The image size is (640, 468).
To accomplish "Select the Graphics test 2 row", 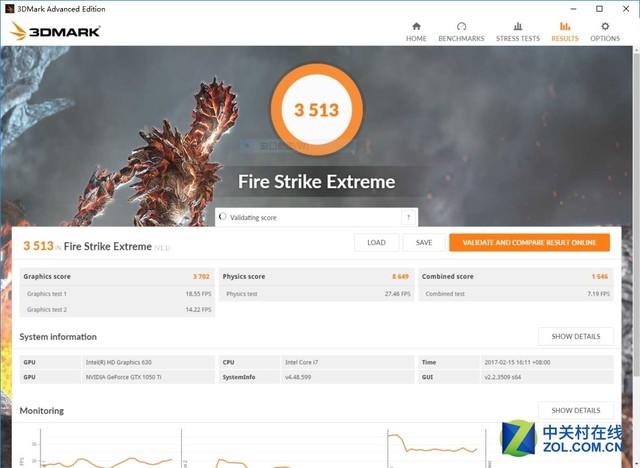I will [x=117, y=309].
